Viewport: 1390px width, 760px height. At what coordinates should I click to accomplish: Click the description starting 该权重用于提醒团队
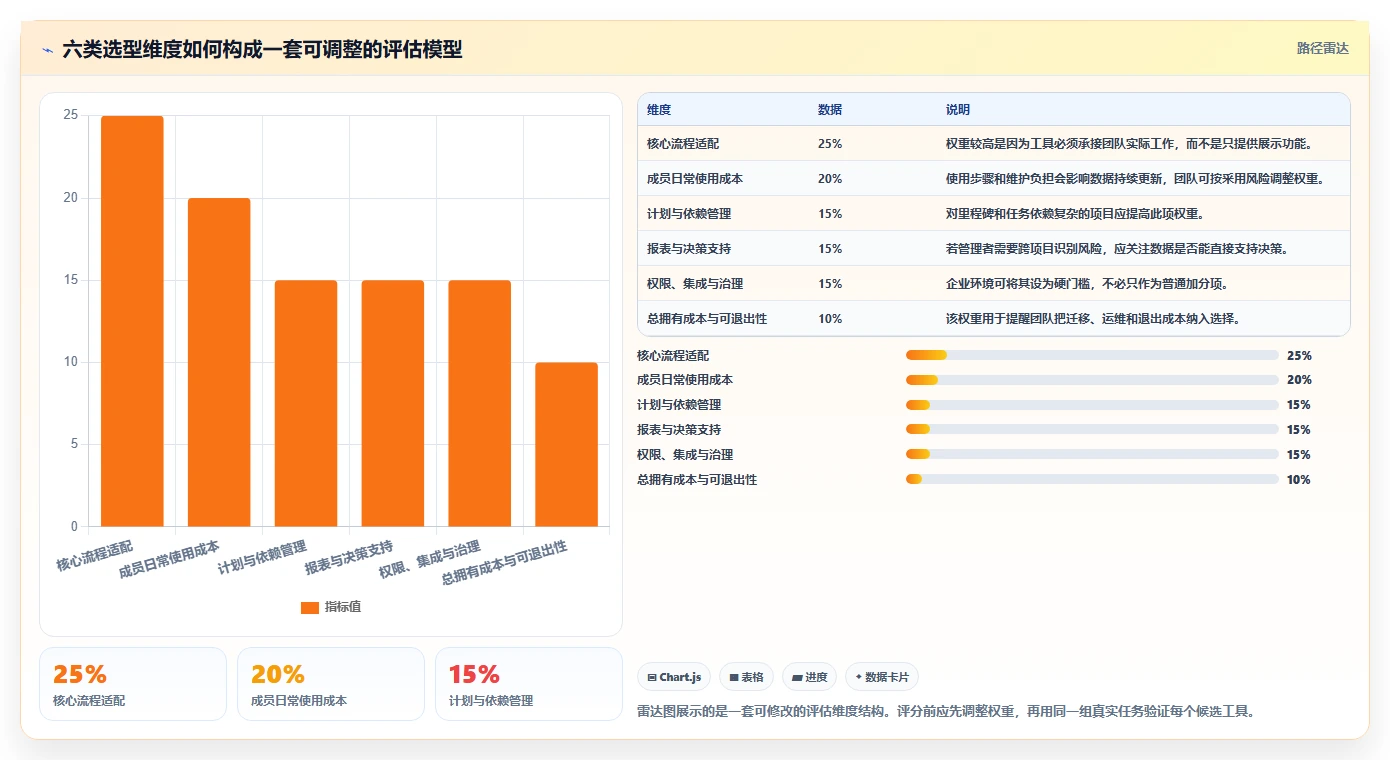tap(1093, 319)
